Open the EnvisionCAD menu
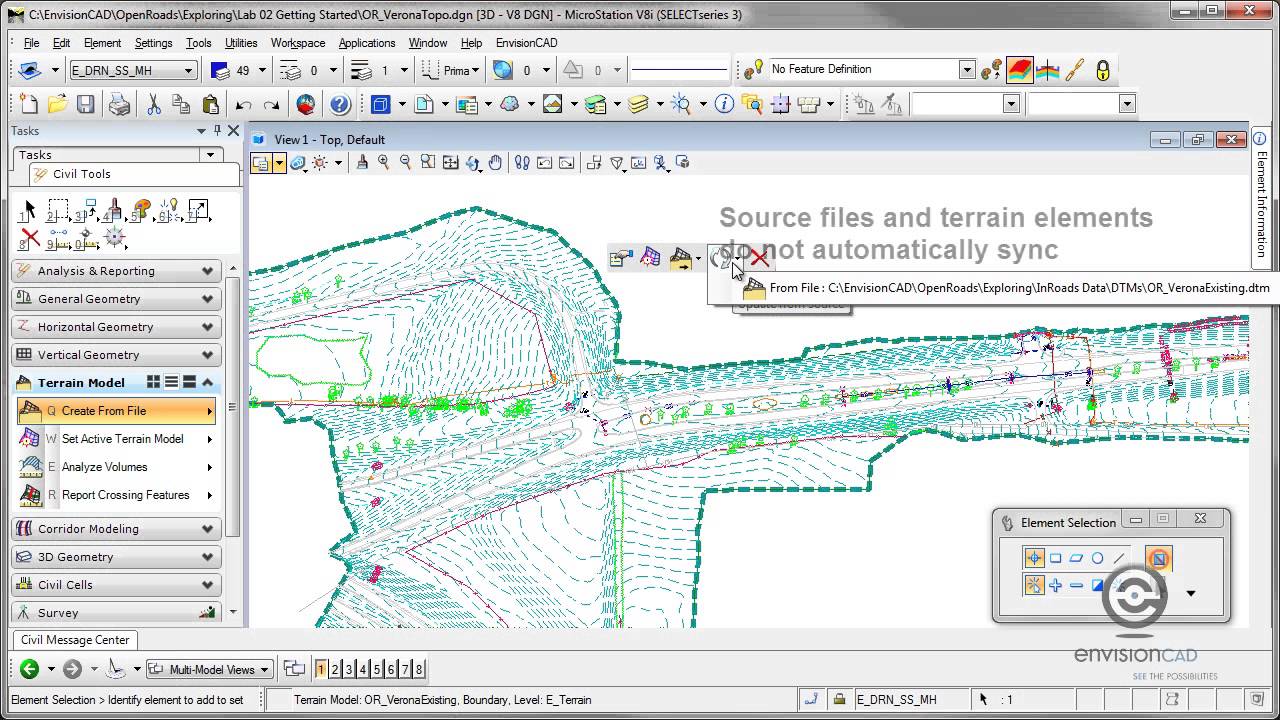 (526, 43)
